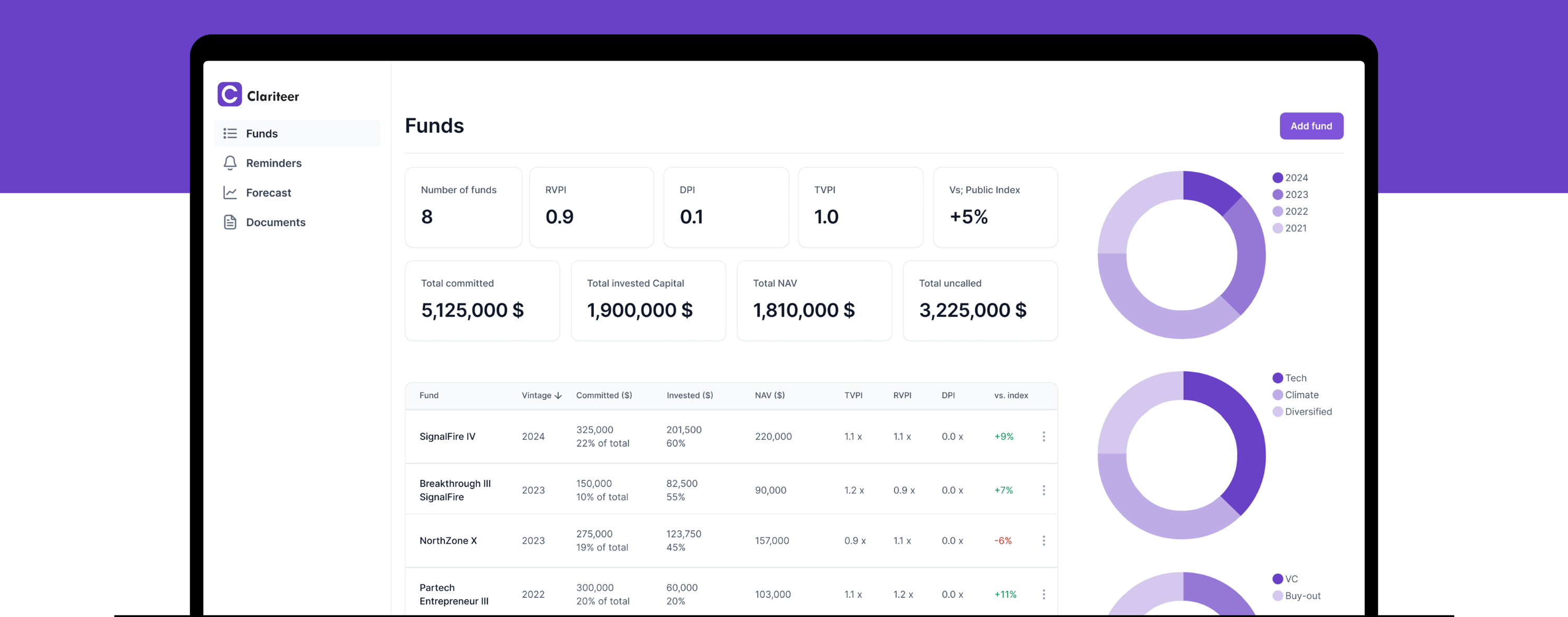This screenshot has height=617, width=1568.
Task: Click the SignalFire IV fund name
Action: [447, 437]
